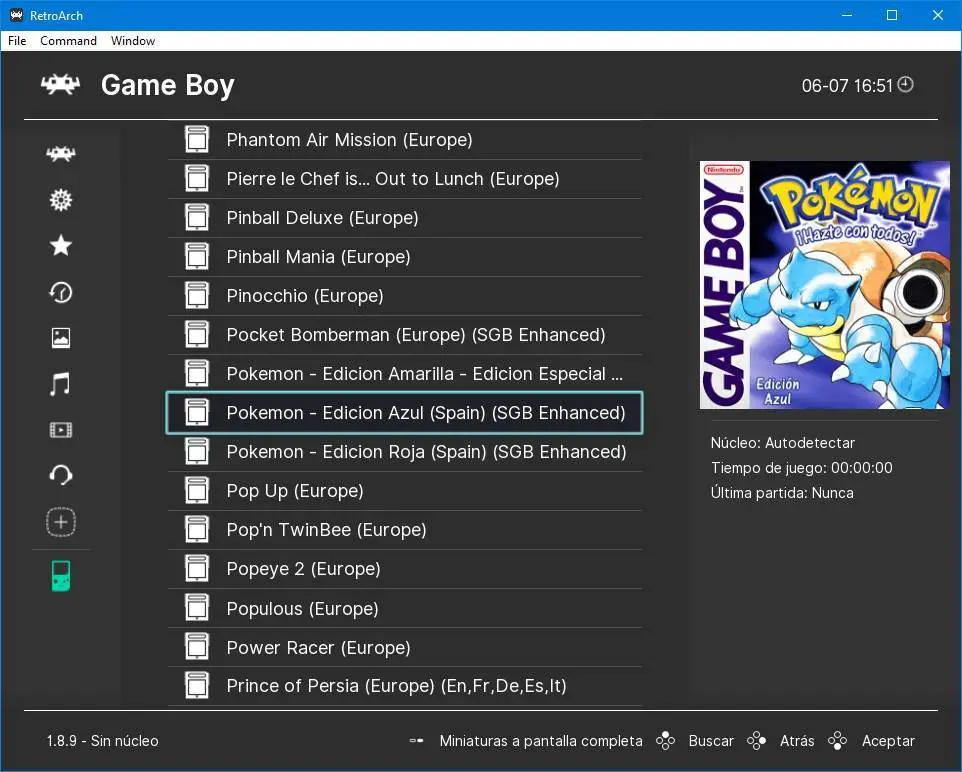Click the select-button icon before Miniaturas

coord(417,741)
